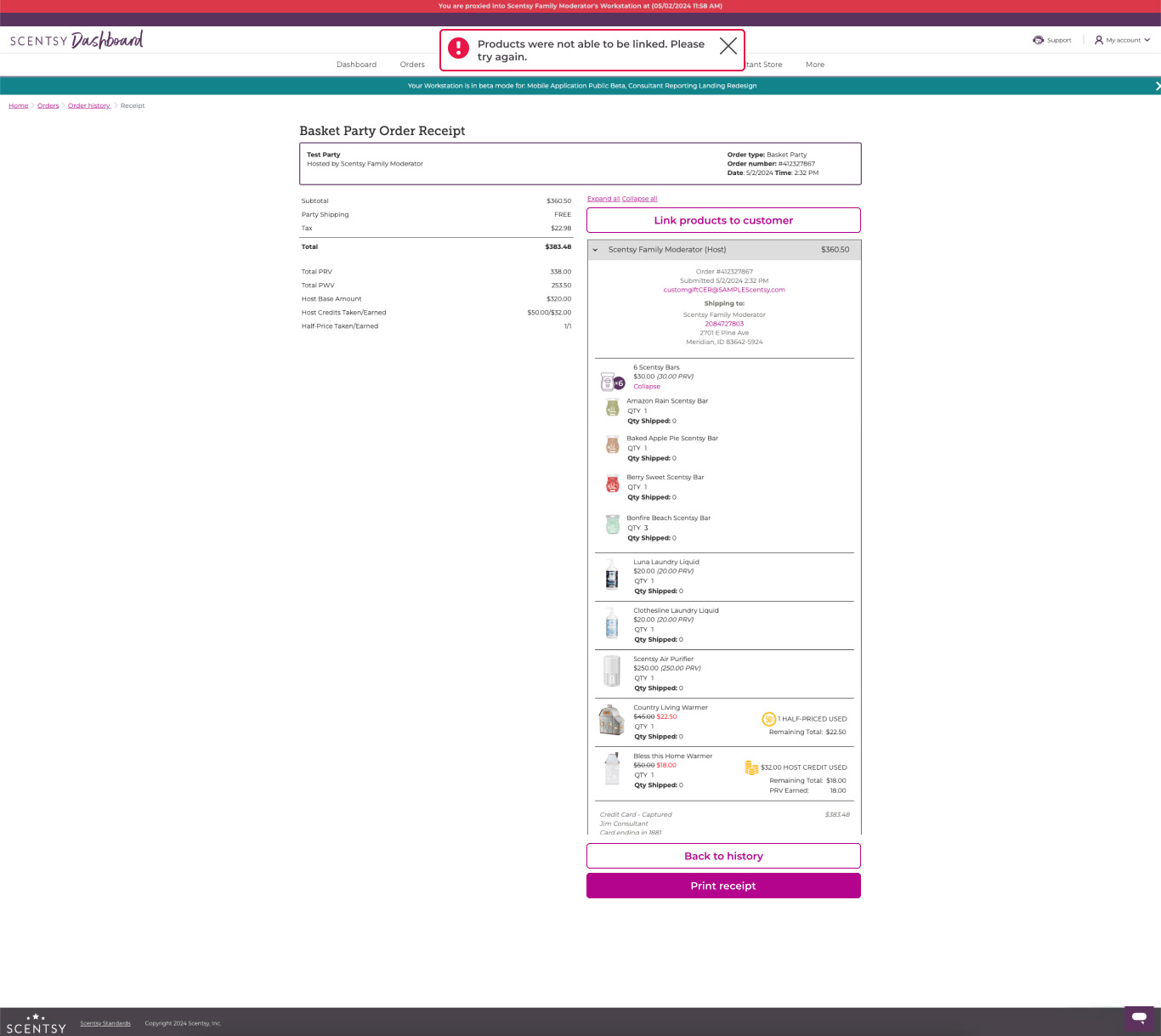Click the Total amount $383.48

coord(558,246)
